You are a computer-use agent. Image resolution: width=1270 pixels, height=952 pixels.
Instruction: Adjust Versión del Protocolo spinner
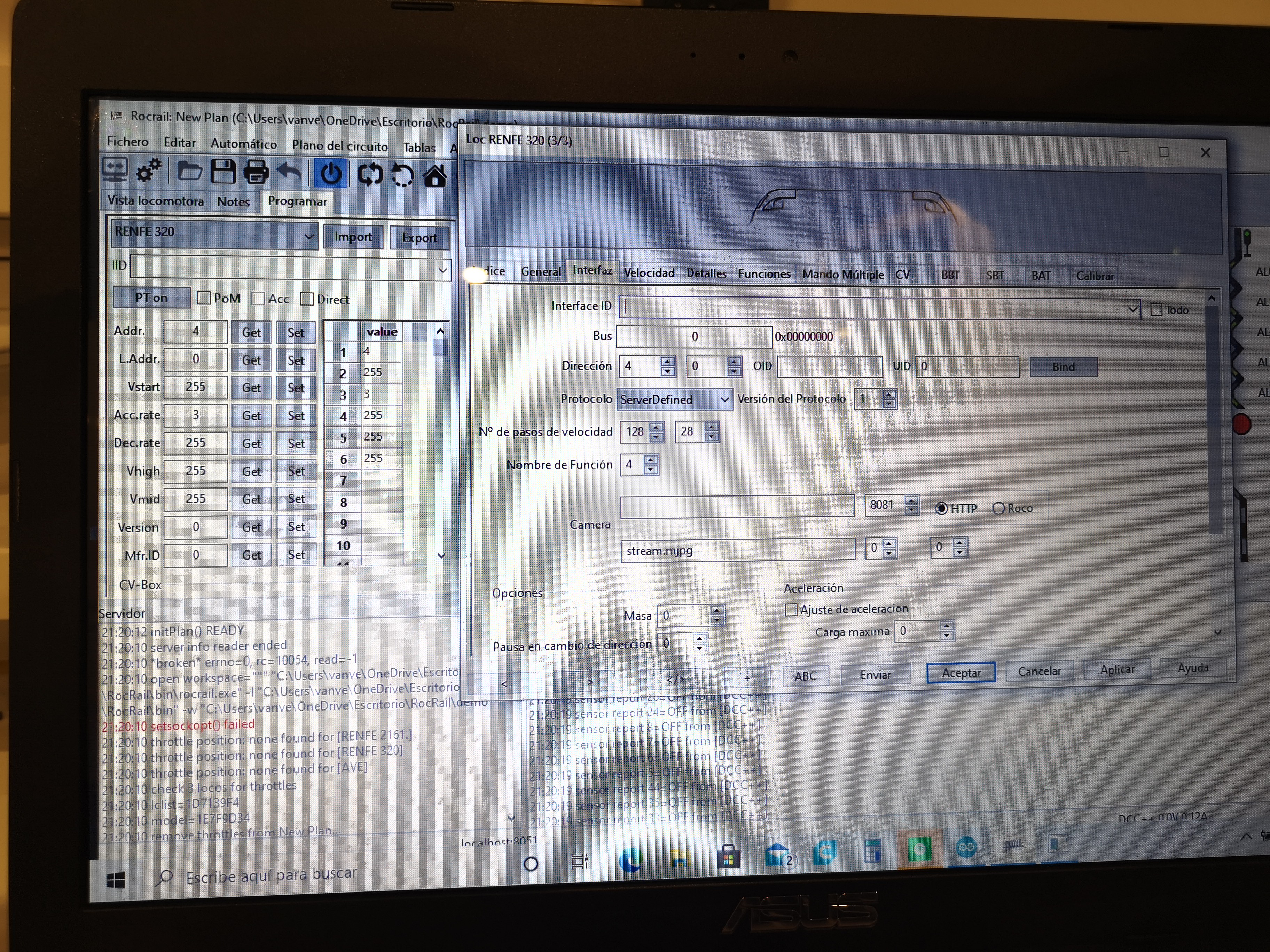[x=889, y=399]
